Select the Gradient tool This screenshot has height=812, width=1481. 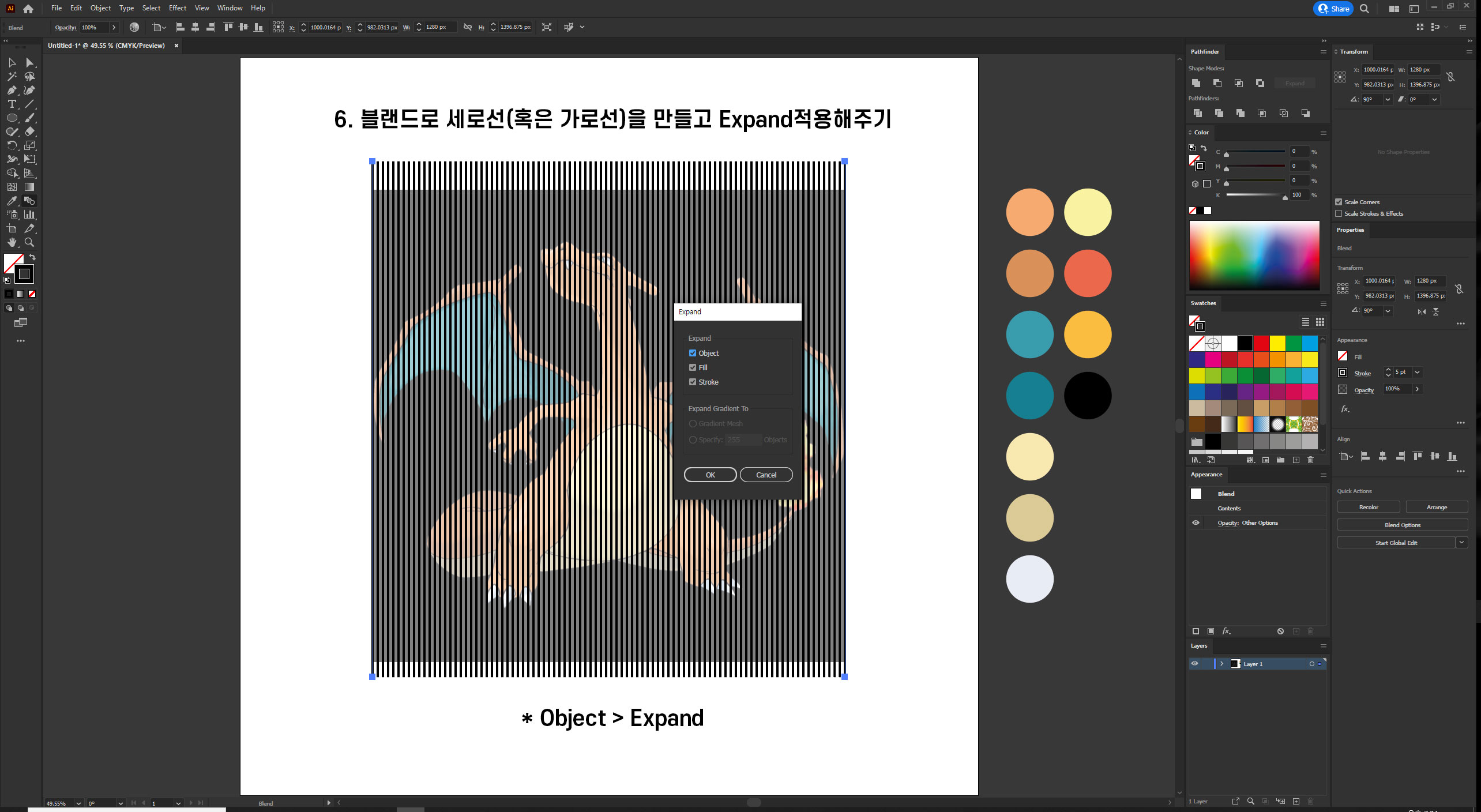(29, 187)
